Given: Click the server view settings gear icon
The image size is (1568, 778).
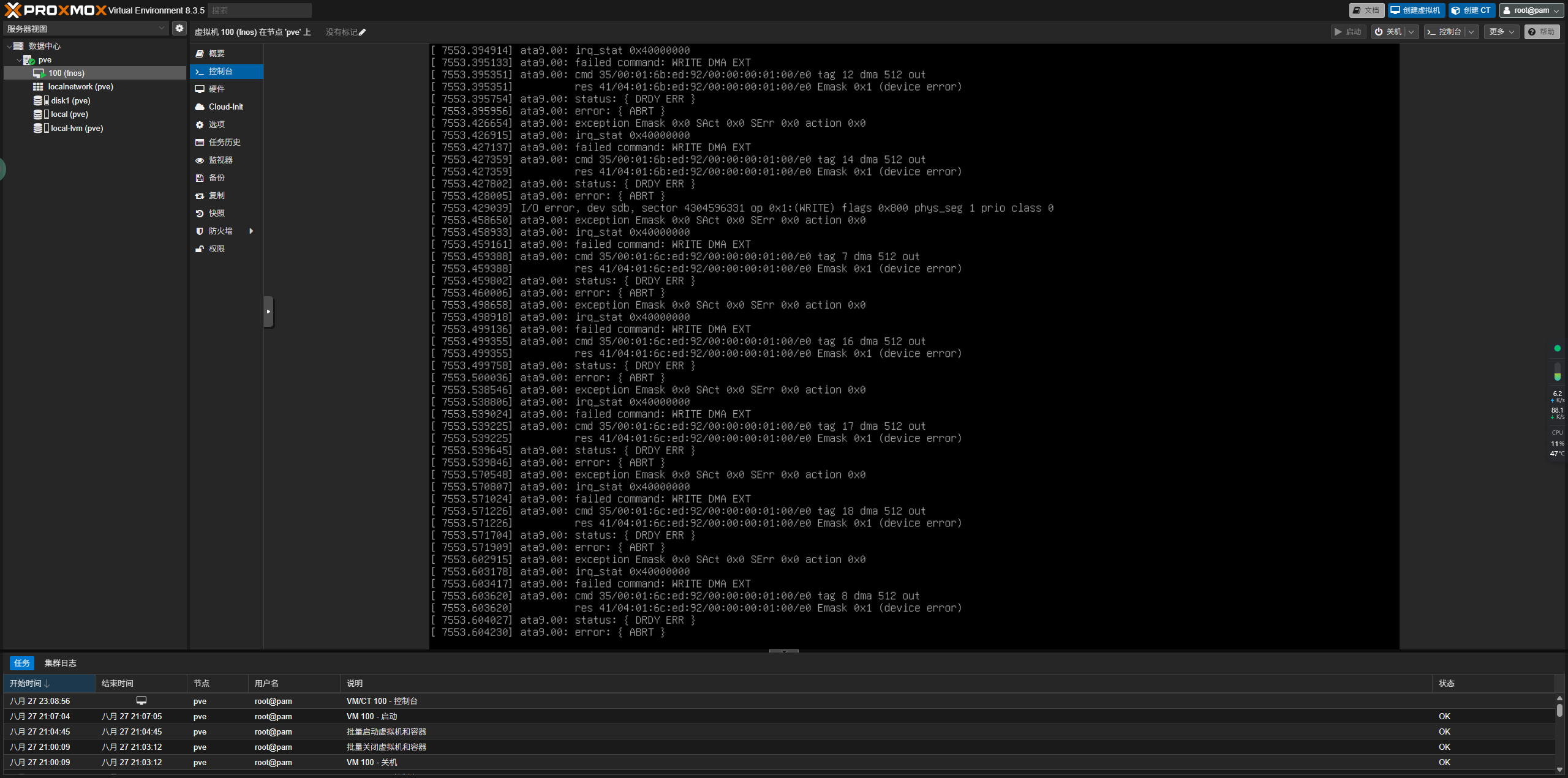Looking at the screenshot, I should (179, 28).
